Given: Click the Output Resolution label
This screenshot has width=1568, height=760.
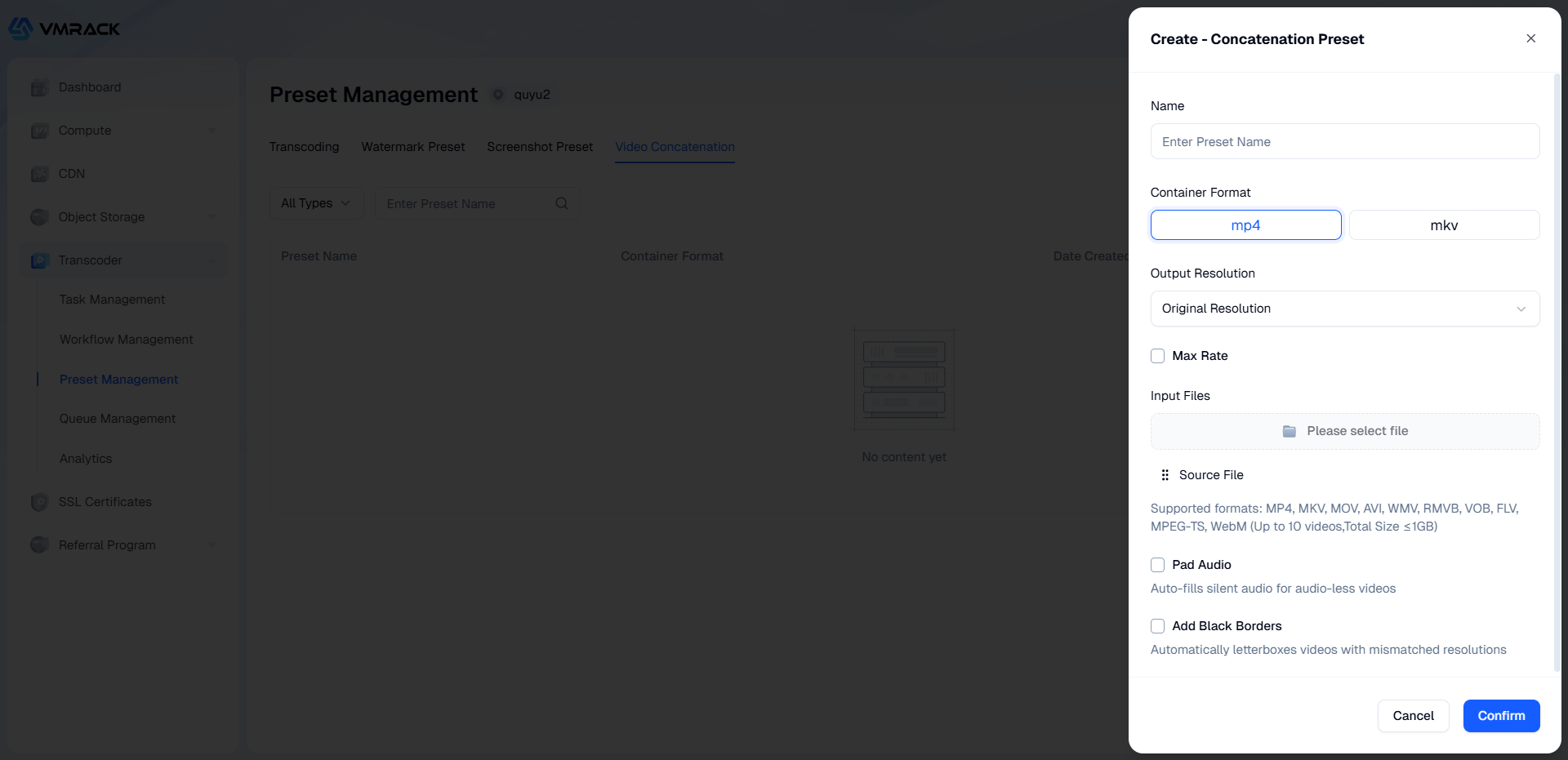Looking at the screenshot, I should [1203, 273].
